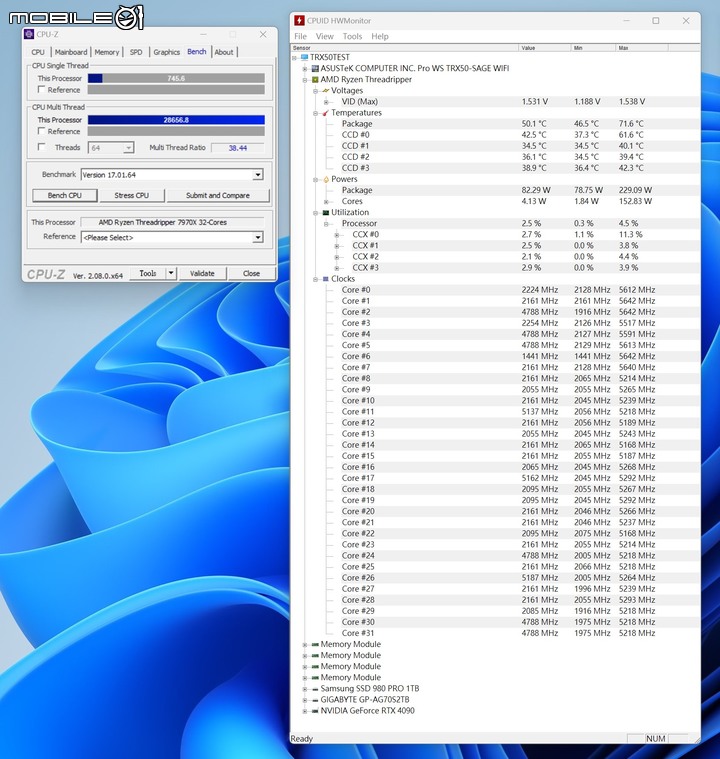720x759 pixels.
Task: Click the GIGABYTE GP-AG70S2TB drive icon
Action: click(x=315, y=700)
